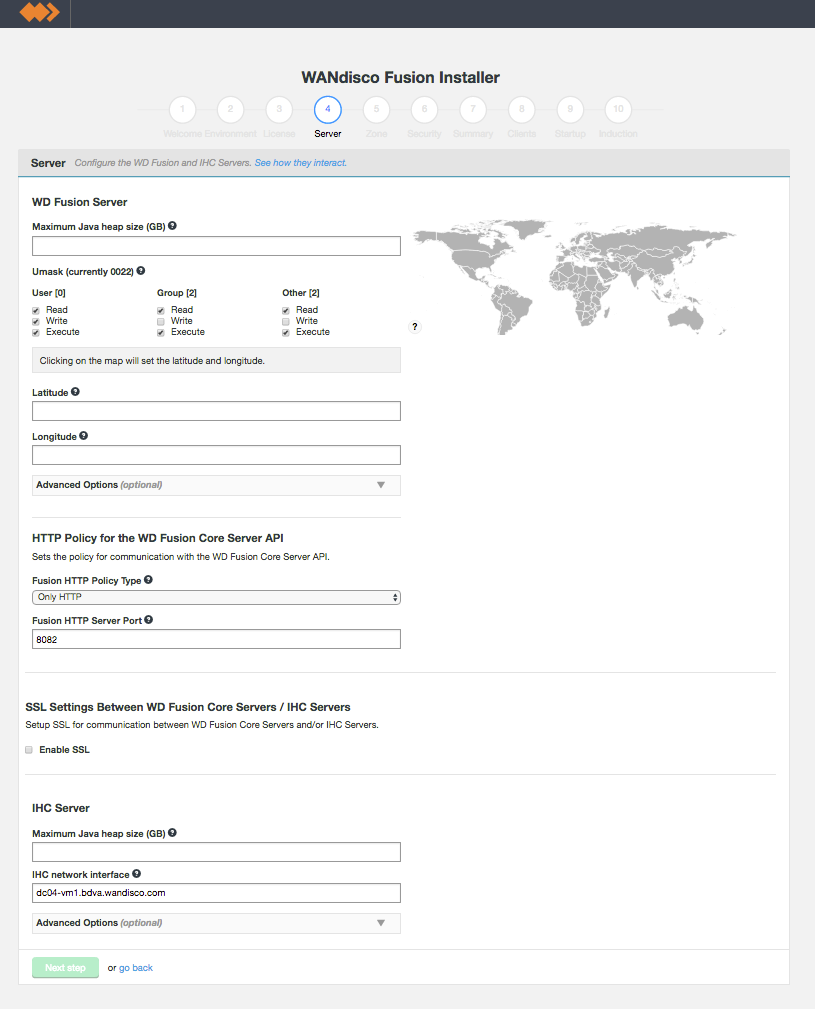Open the Fusion HTTP Server Port help icon
Screen dimensions: 815x1009
[149, 620]
